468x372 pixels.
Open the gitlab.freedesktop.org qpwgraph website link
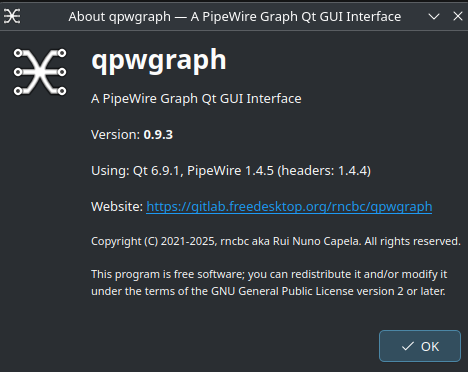pyautogui.click(x=289, y=207)
